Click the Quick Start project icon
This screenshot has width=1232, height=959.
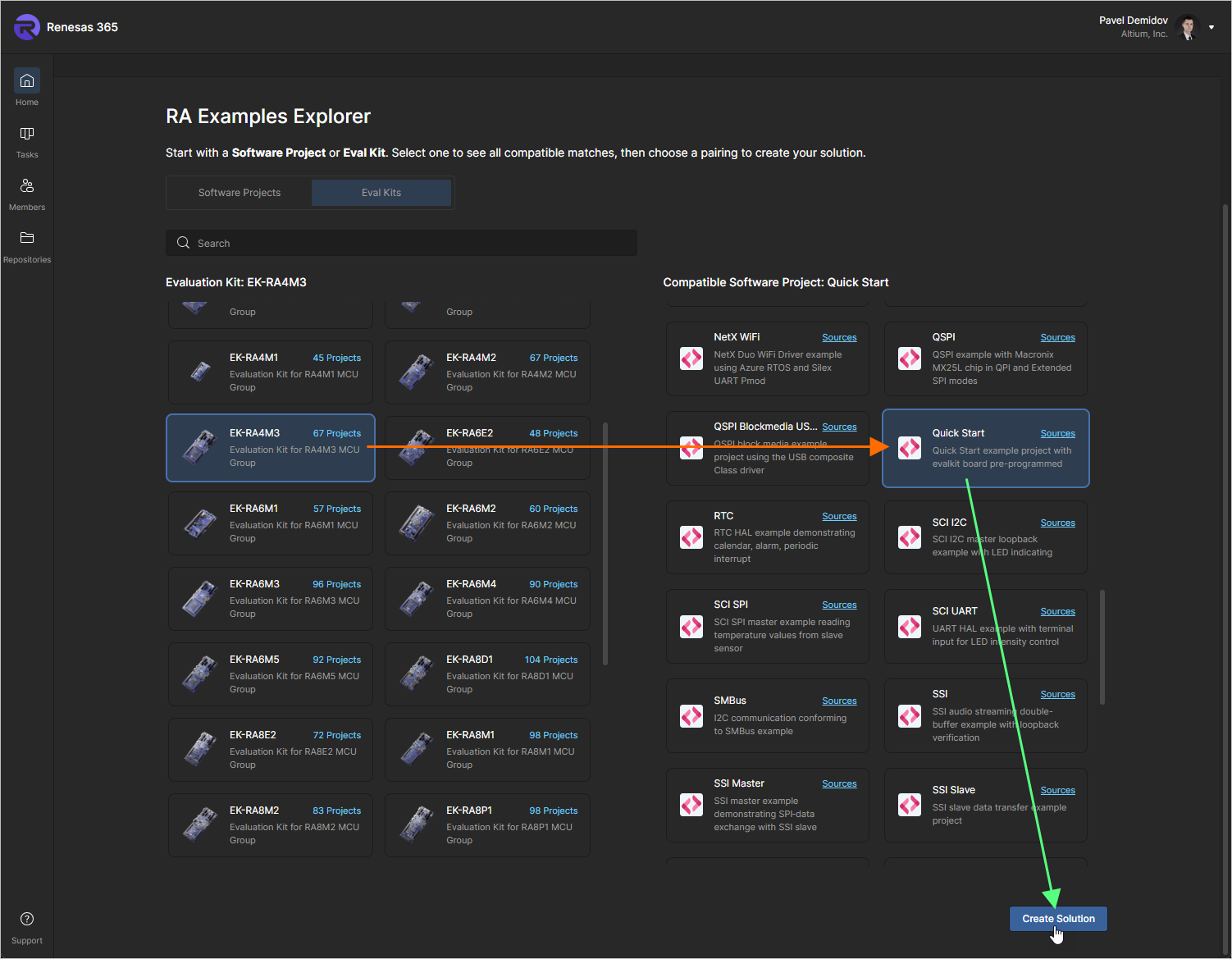pos(910,448)
